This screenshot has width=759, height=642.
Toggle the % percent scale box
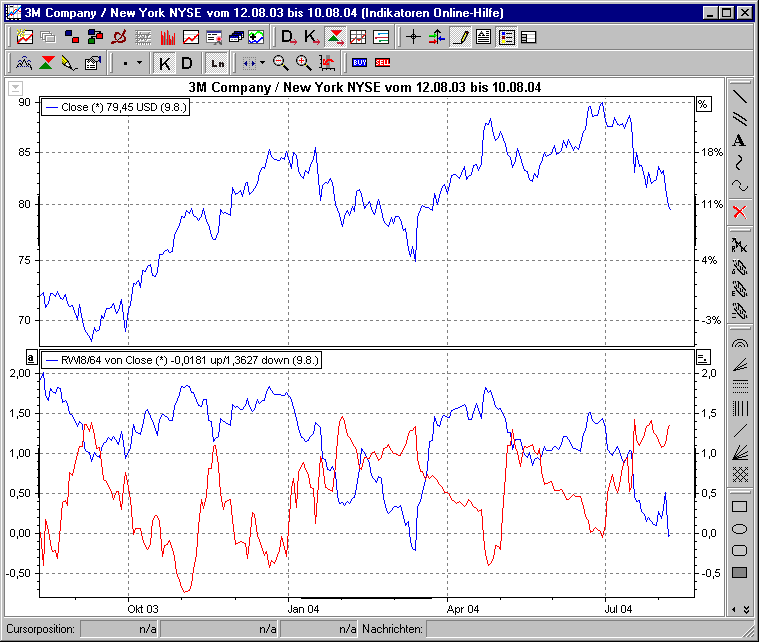click(x=702, y=104)
